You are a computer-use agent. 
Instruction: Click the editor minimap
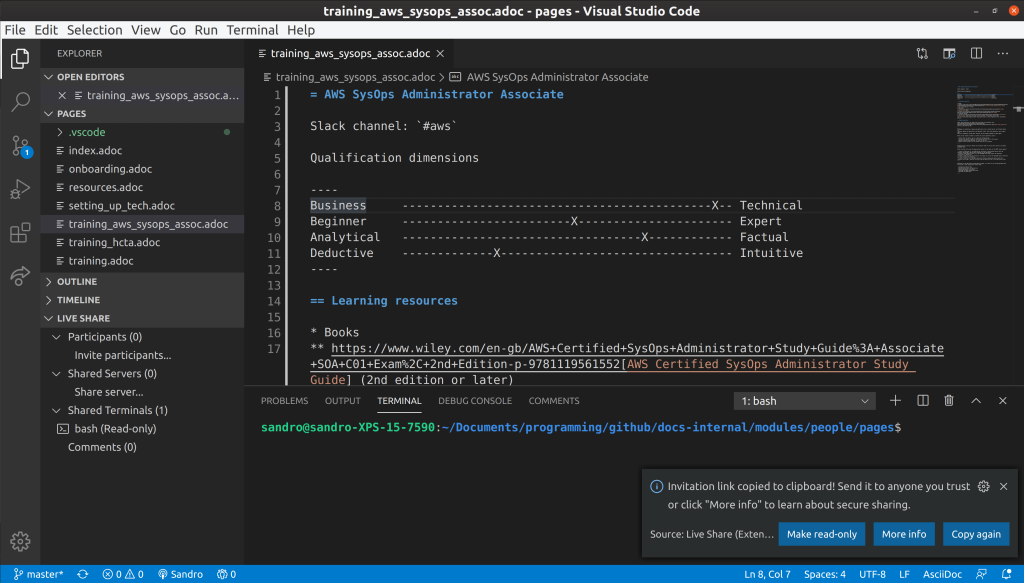984,131
